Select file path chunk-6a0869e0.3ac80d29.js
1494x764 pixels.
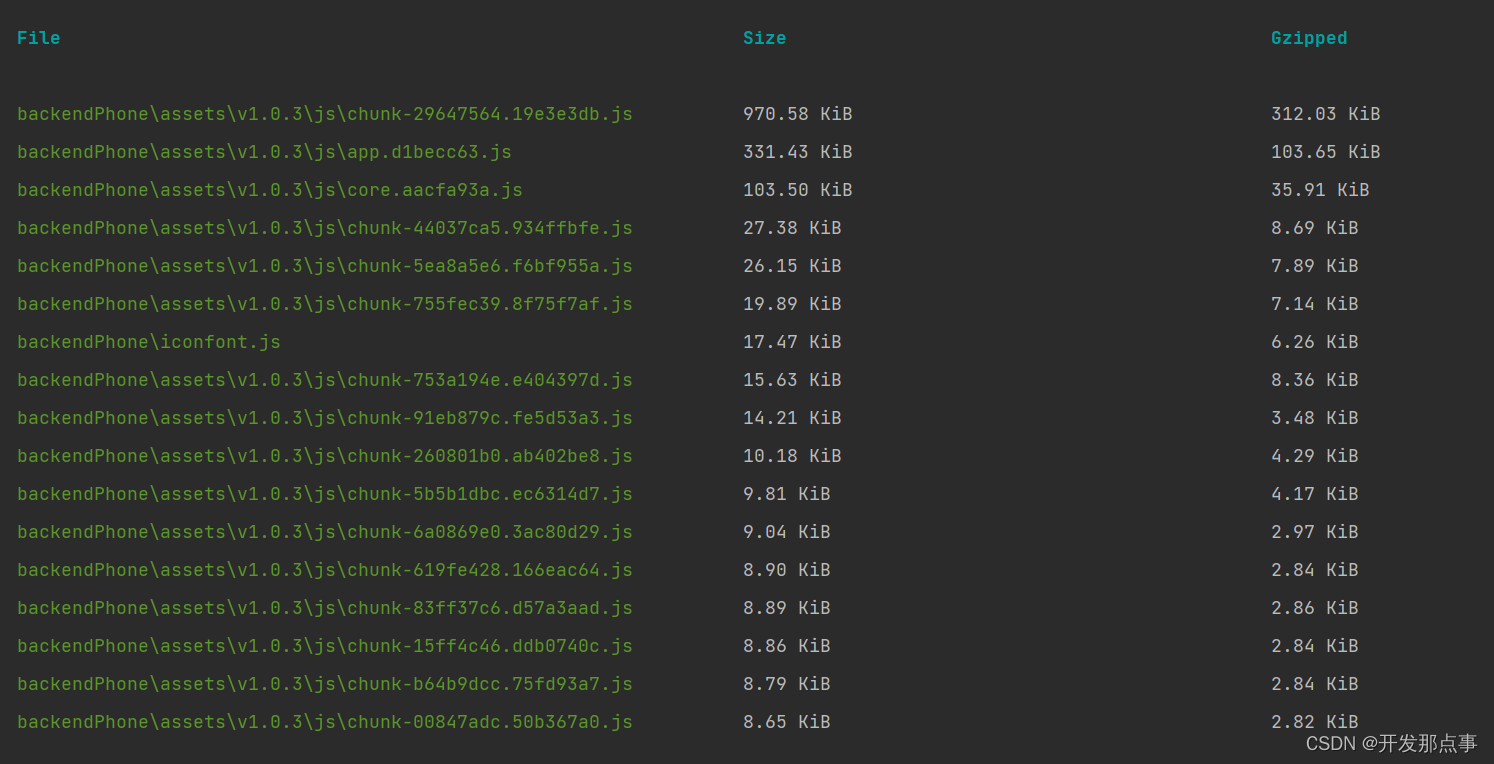(x=325, y=532)
